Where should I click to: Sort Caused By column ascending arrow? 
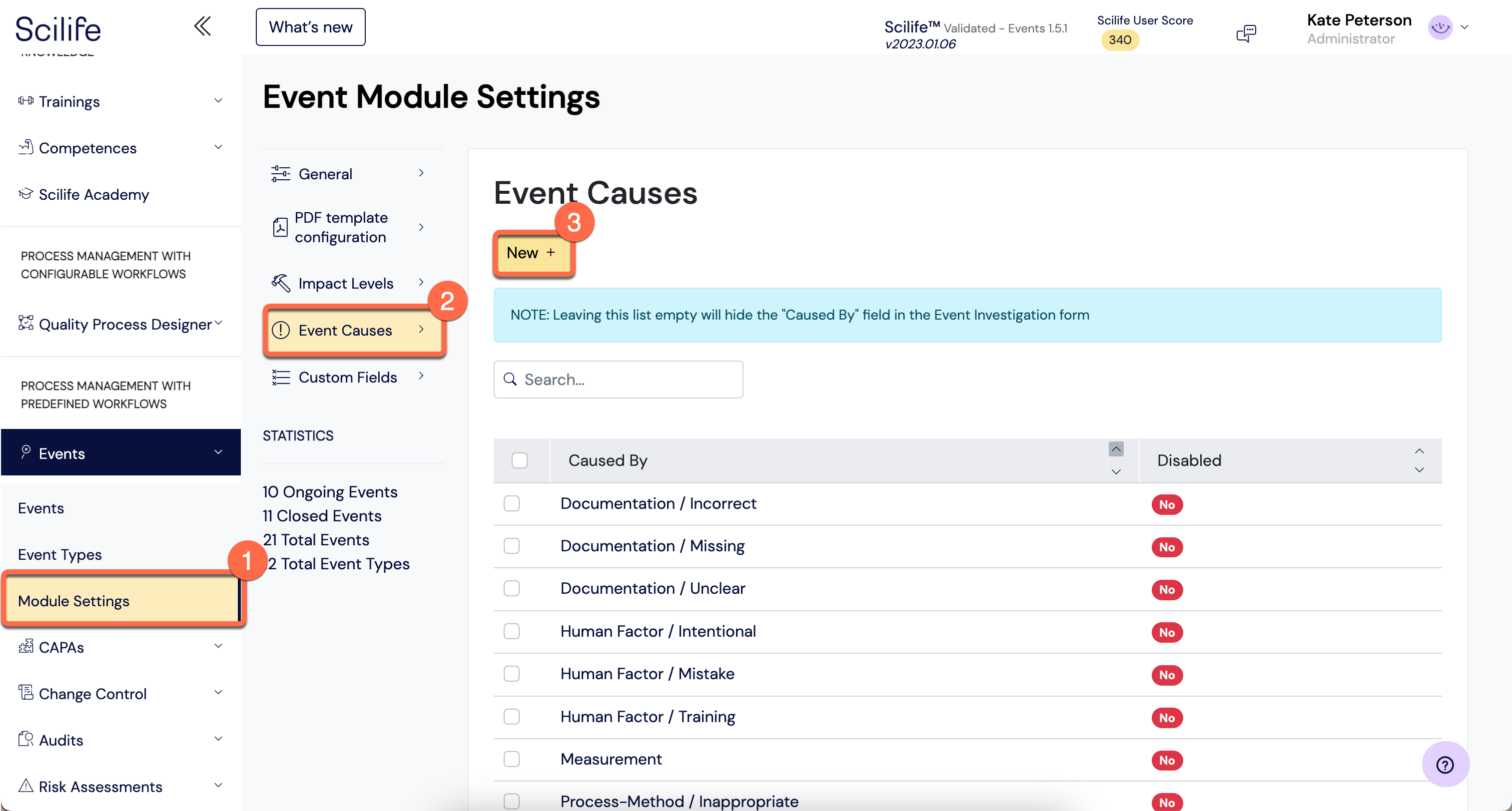click(1116, 449)
